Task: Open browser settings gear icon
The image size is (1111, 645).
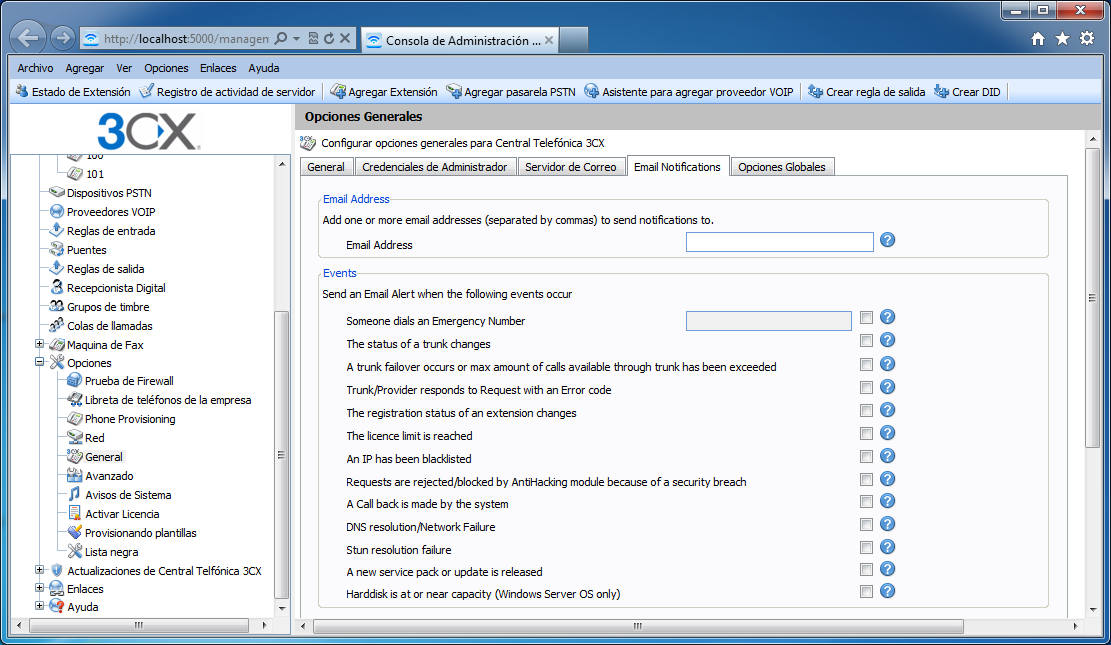Action: tap(1087, 39)
